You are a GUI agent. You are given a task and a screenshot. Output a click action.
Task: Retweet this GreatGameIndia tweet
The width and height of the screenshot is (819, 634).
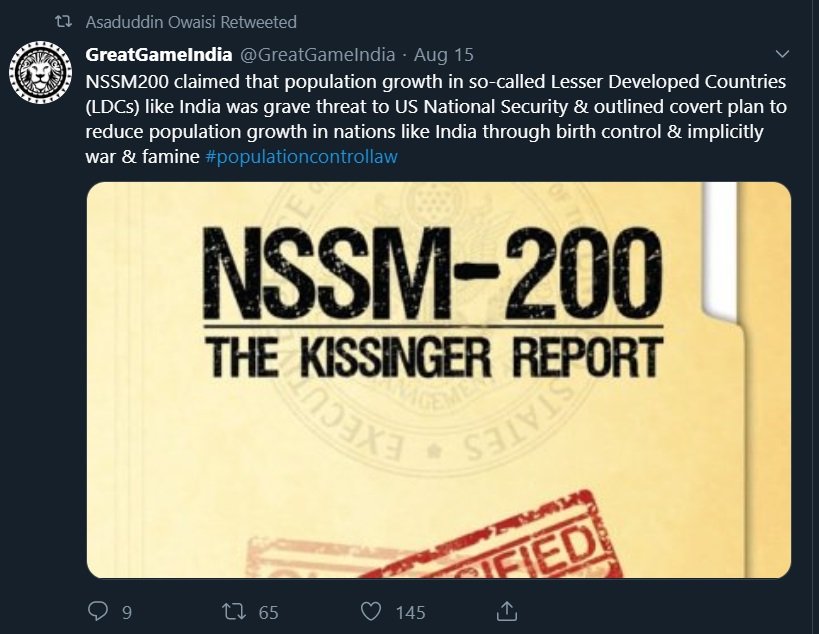tap(233, 611)
